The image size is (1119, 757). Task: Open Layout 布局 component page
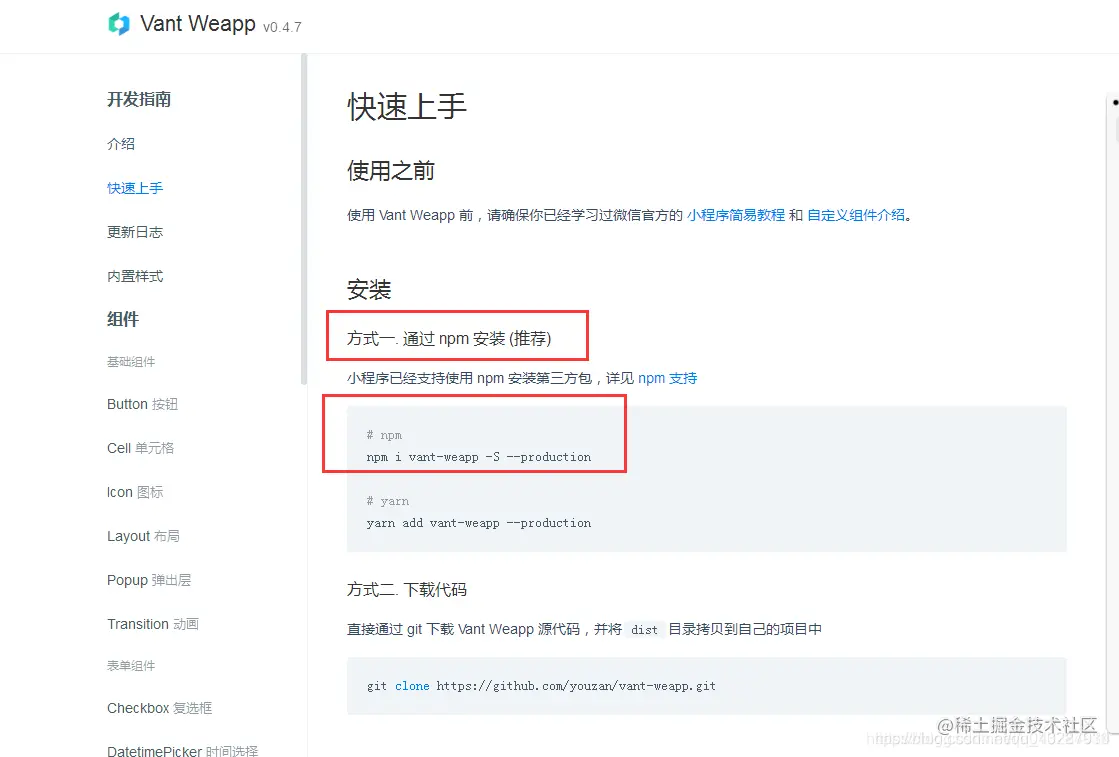143,537
